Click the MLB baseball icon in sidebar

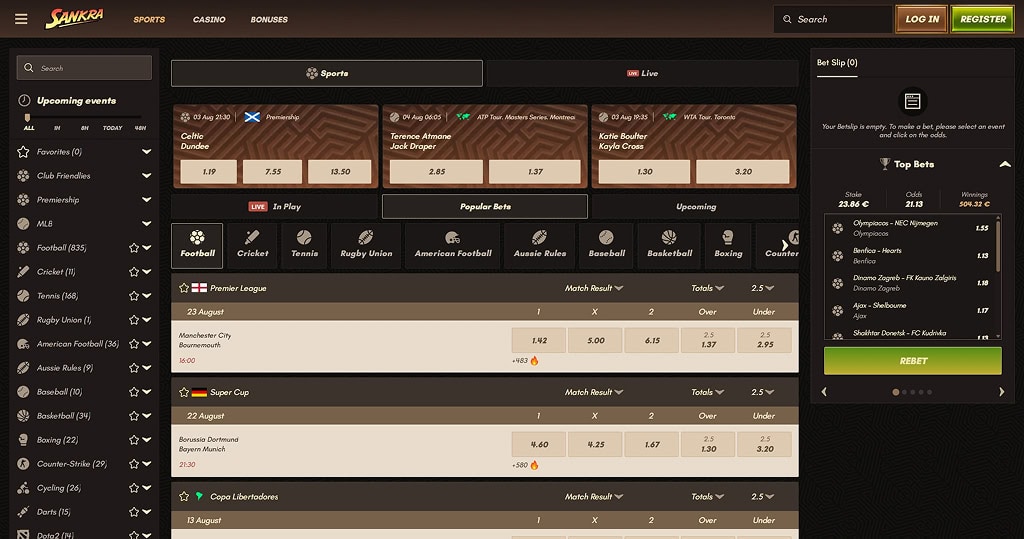coord(23,223)
